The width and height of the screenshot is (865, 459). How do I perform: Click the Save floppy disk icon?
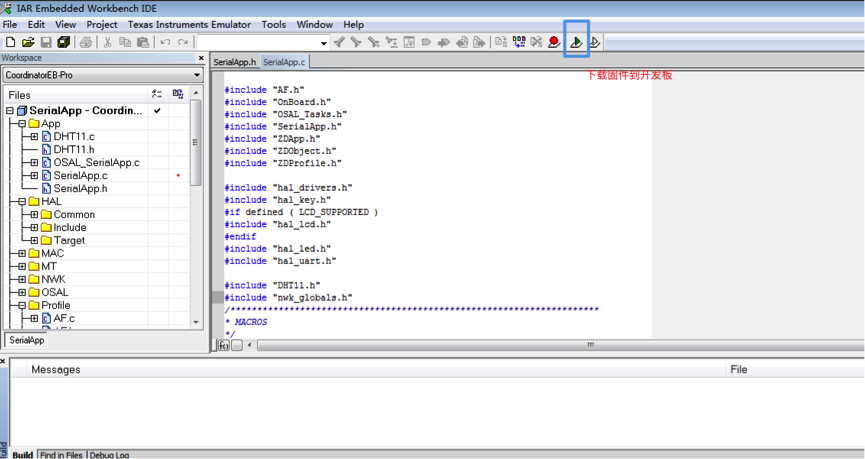tap(46, 42)
